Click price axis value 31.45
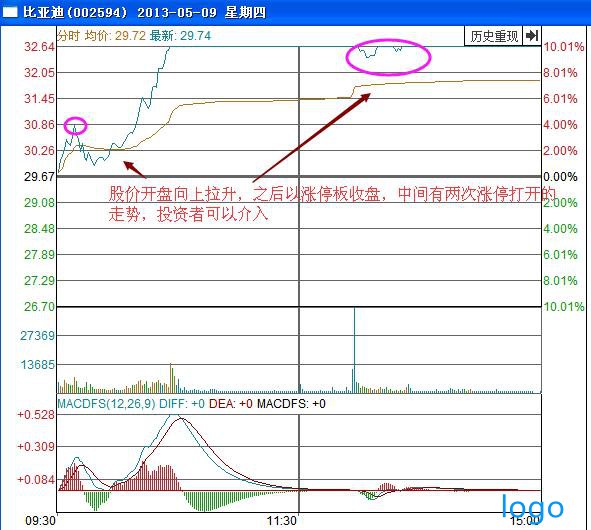 [39, 99]
